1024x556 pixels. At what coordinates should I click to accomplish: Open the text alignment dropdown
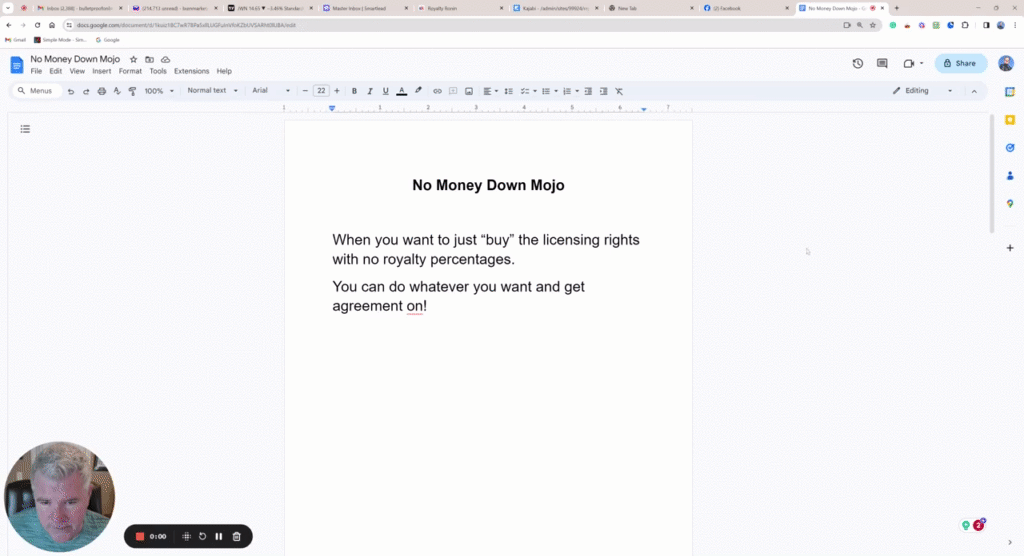[490, 91]
